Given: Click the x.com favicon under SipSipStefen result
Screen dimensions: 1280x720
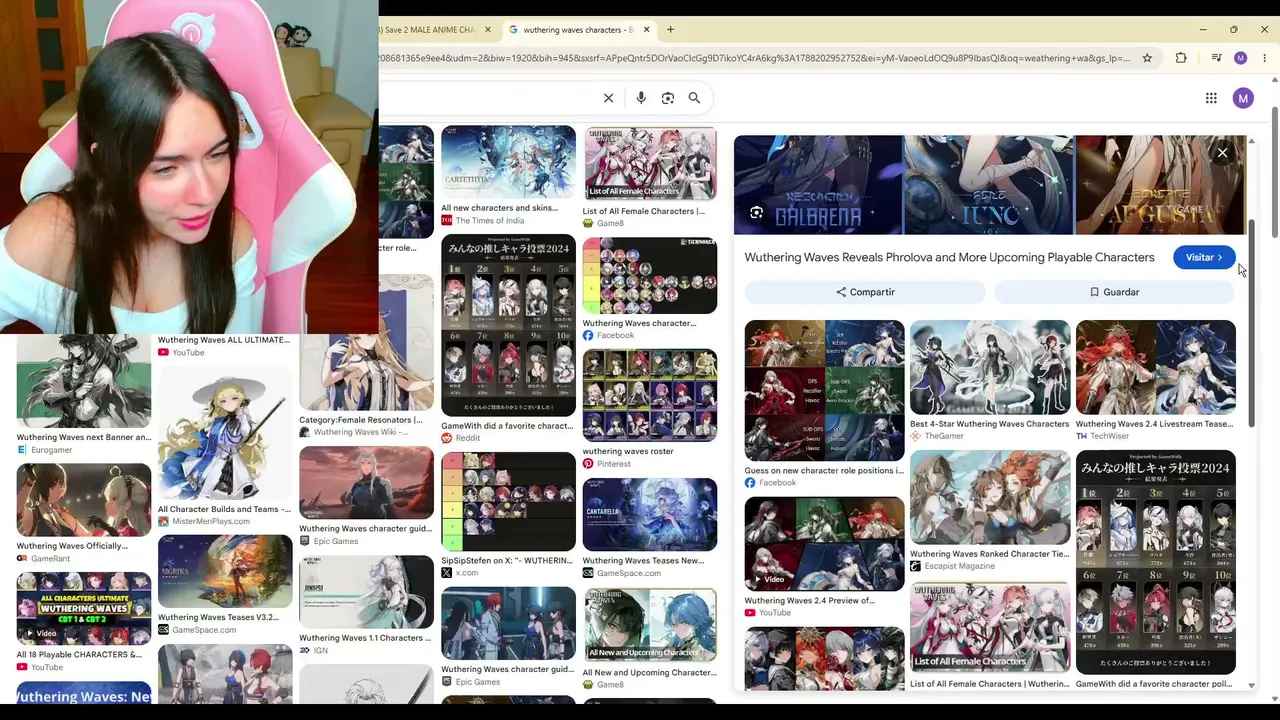Looking at the screenshot, I should click(446, 573).
